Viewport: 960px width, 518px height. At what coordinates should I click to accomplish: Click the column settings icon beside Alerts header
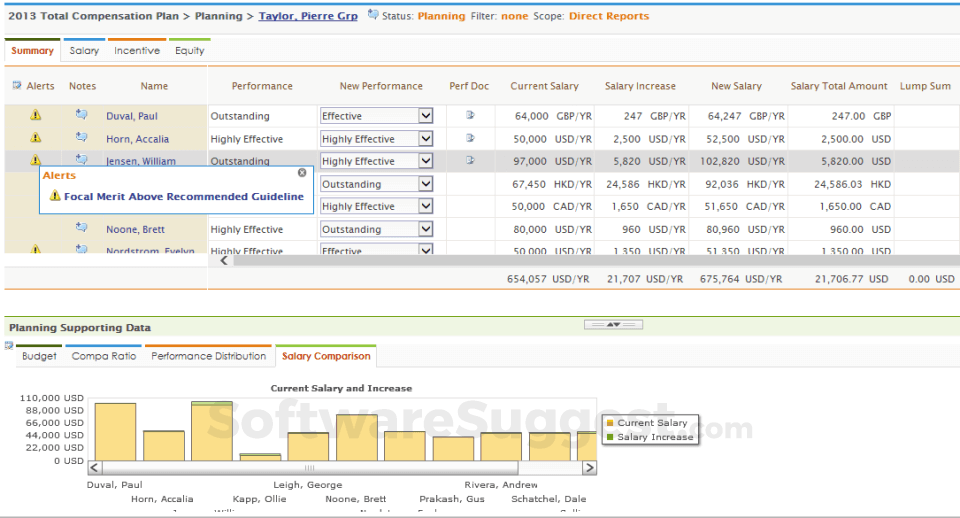(x=16, y=86)
